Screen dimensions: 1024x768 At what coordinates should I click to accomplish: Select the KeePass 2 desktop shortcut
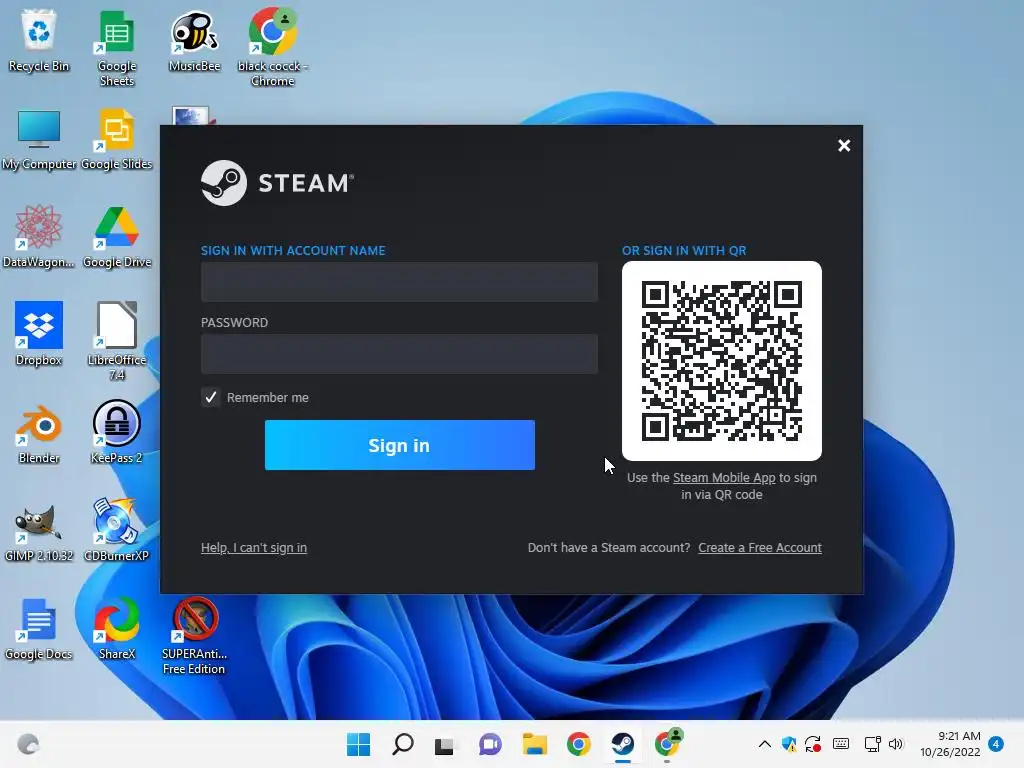coord(117,432)
